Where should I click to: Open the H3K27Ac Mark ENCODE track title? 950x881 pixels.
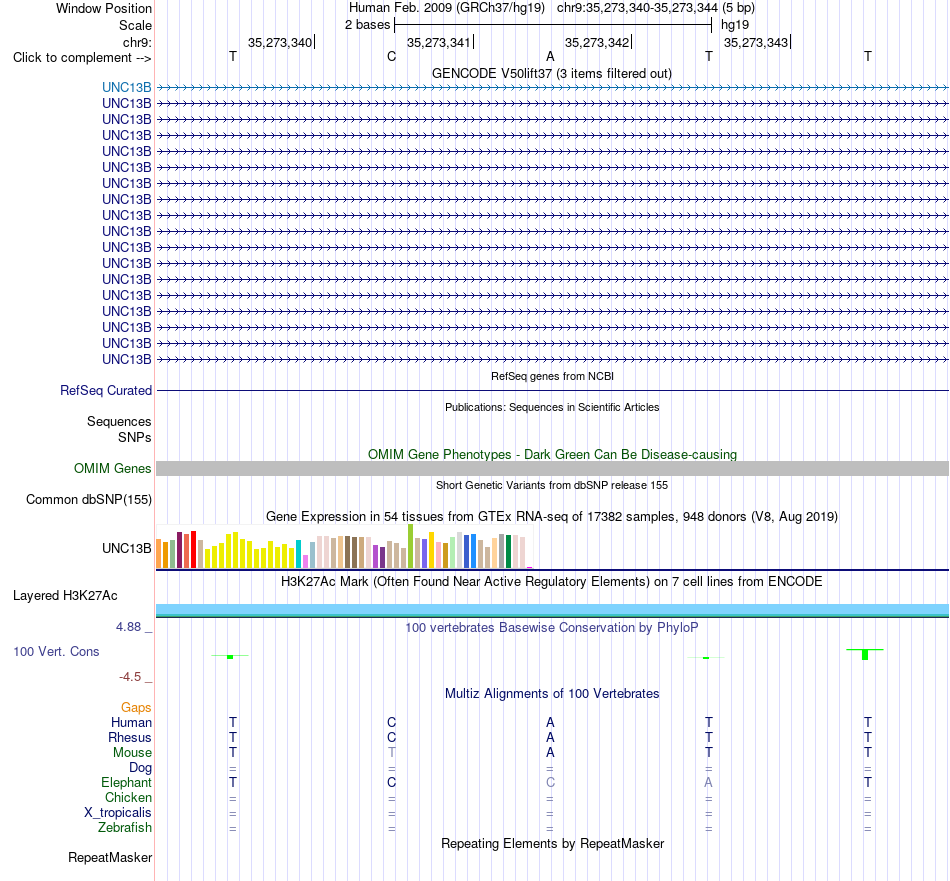click(552, 582)
